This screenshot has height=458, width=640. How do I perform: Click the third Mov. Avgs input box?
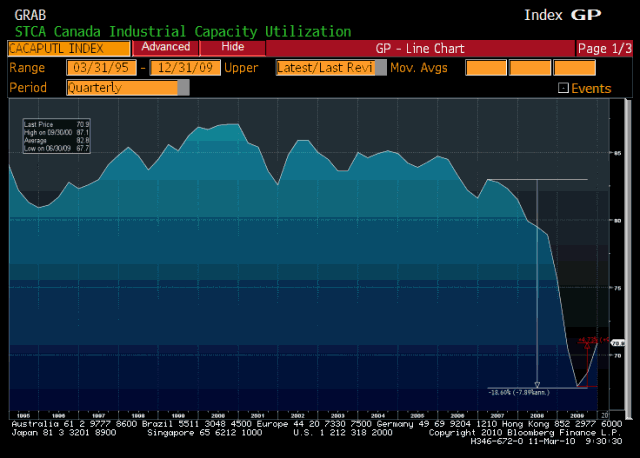click(575, 68)
